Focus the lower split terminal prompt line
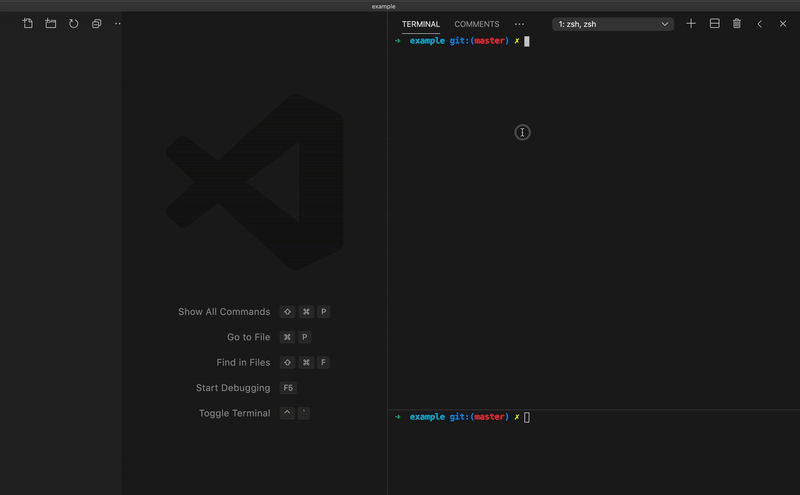 coord(462,417)
